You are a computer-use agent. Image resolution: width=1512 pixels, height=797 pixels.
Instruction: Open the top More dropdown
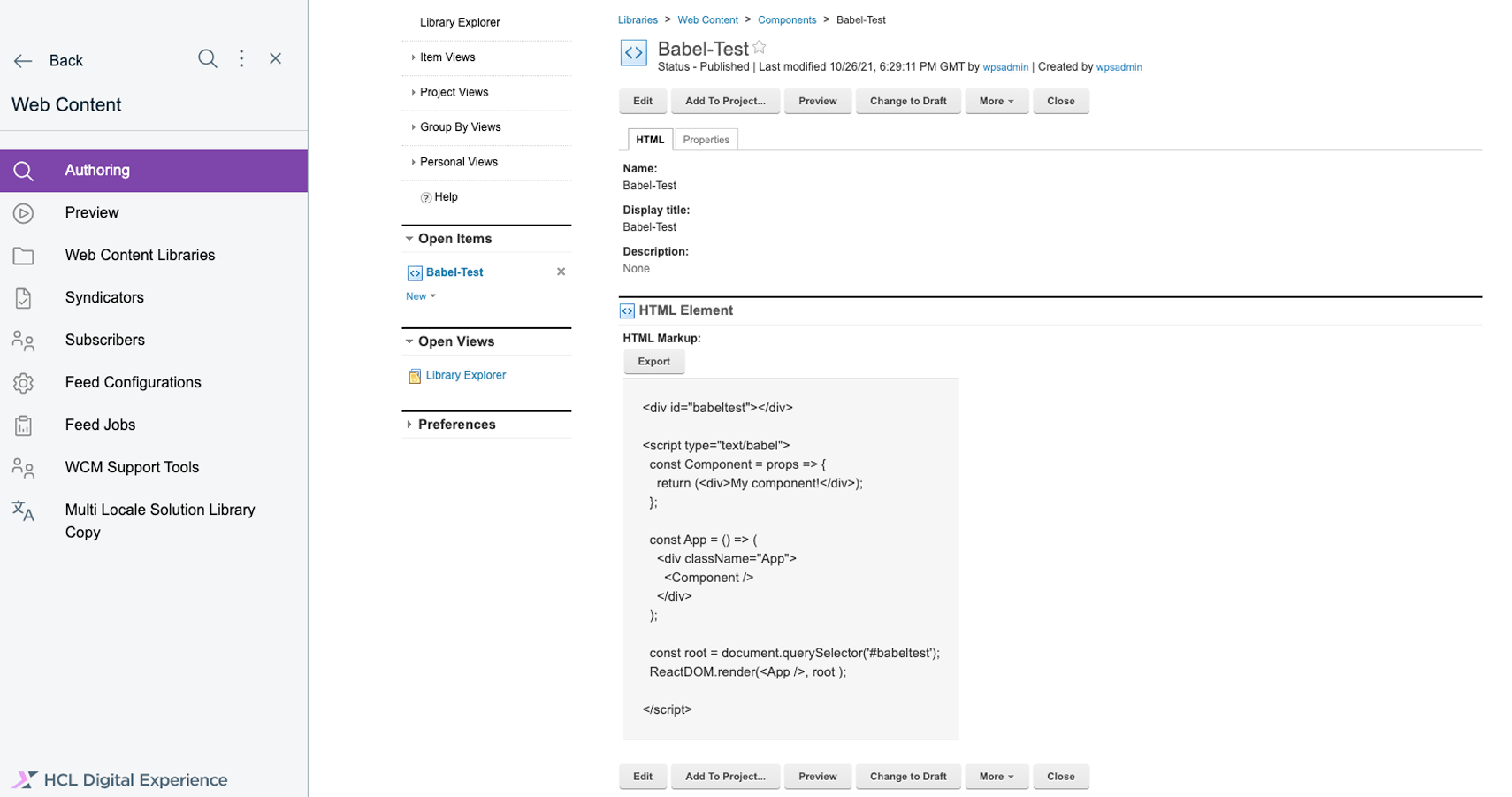997,102
